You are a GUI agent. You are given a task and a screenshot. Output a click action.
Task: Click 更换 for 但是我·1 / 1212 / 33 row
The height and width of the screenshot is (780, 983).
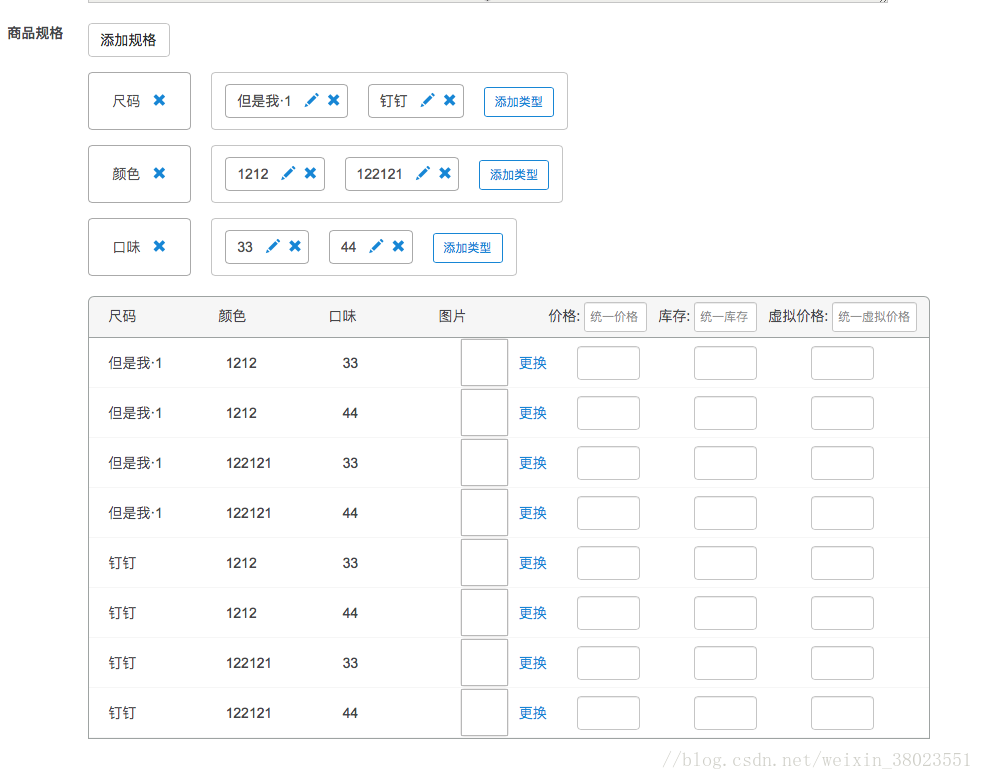click(x=533, y=363)
